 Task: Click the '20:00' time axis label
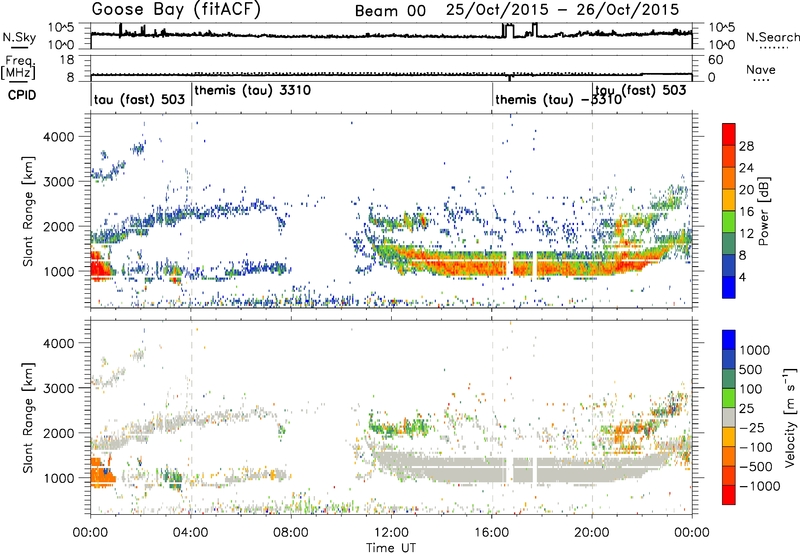592,533
